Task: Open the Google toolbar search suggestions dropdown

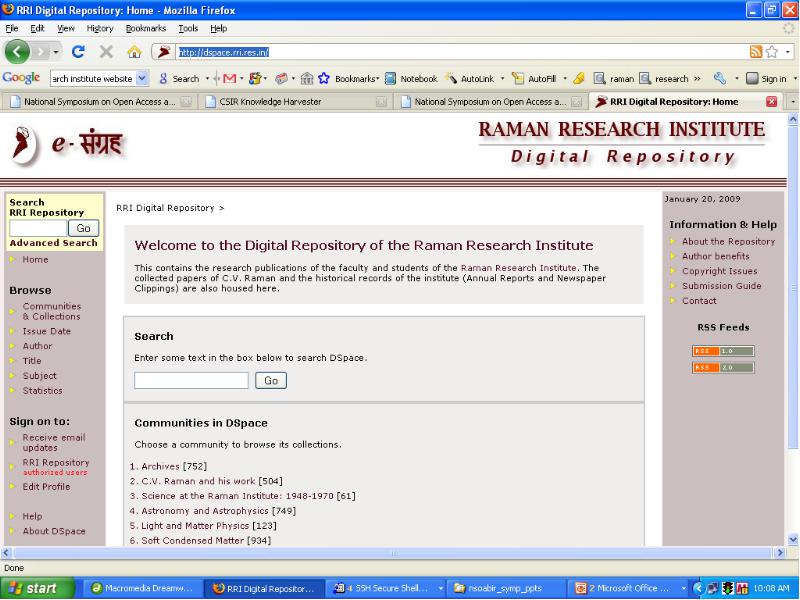Action: pos(142,79)
